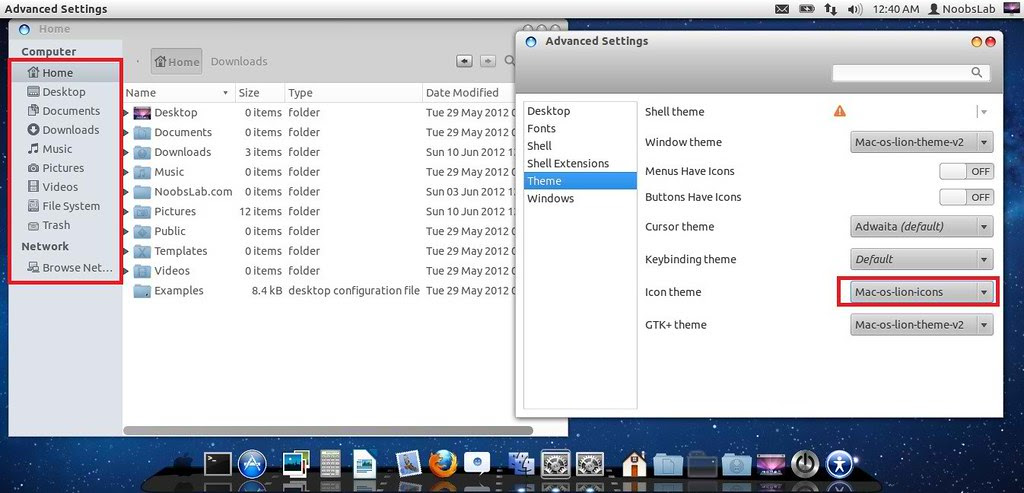1024x493 pixels.
Task: Open the Accessibility icon in the dock
Action: coord(839,464)
